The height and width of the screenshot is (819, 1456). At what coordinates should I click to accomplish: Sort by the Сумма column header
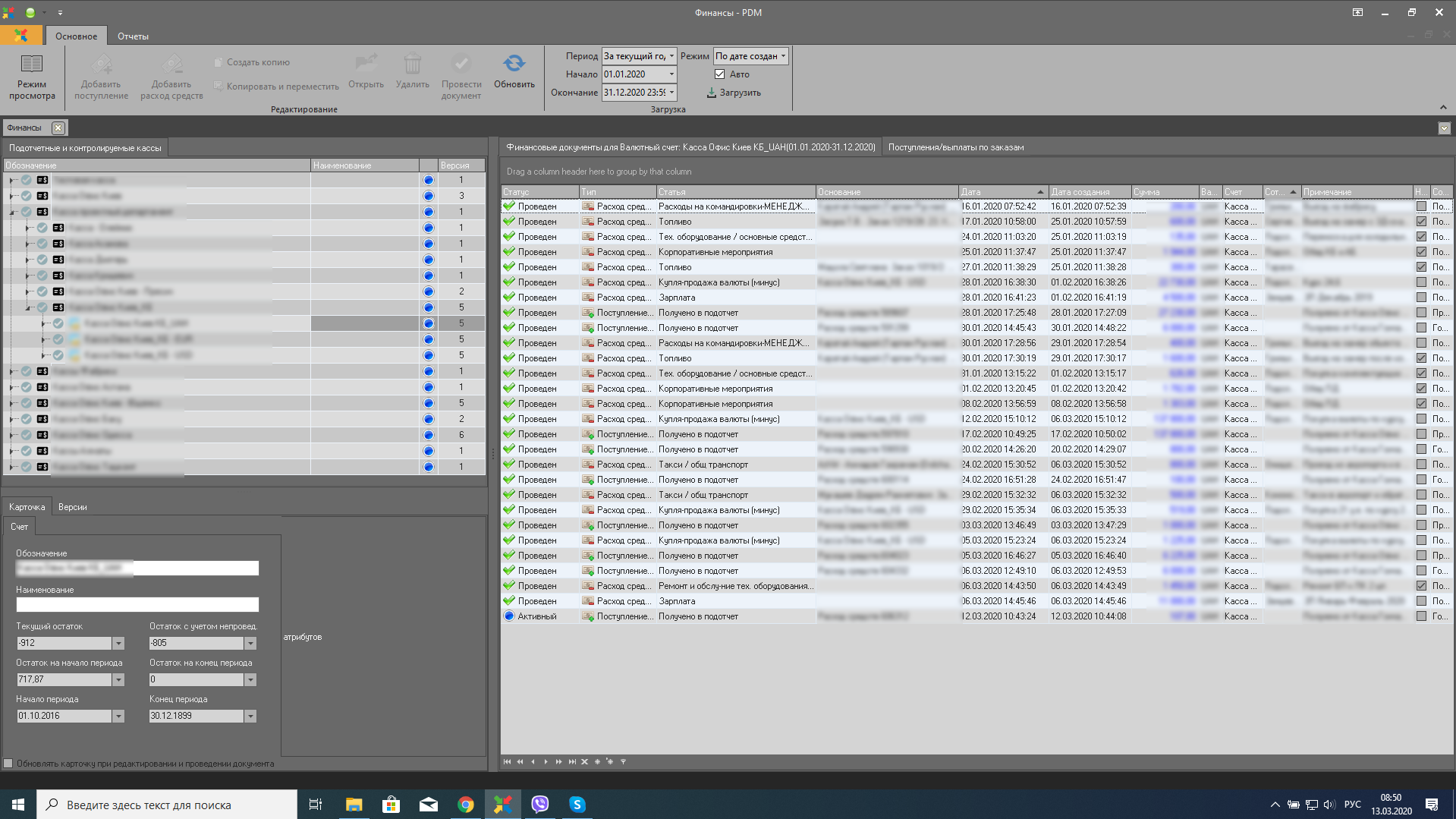click(x=1165, y=192)
